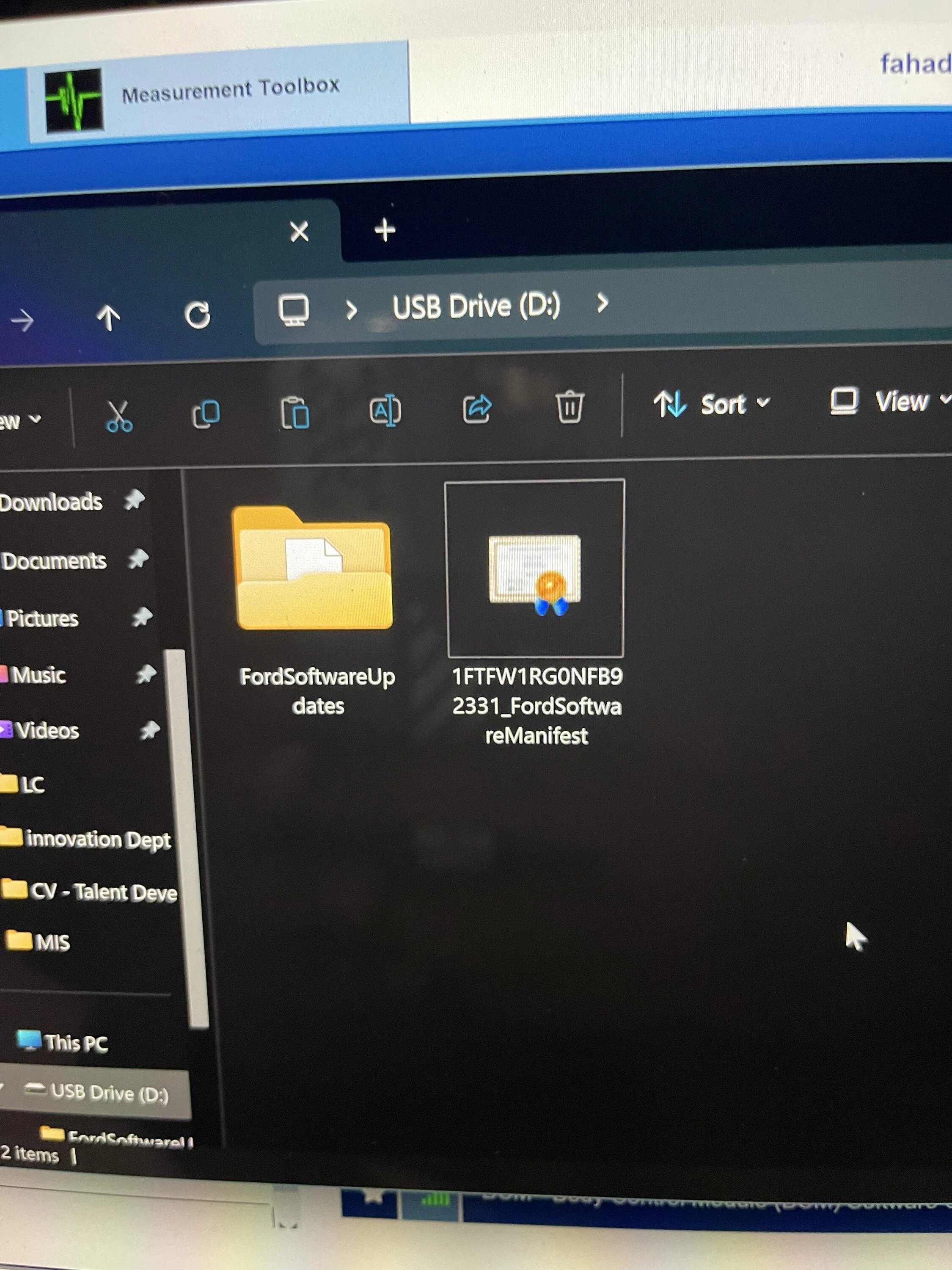Viewport: 952px width, 1270px height.
Task: Open the LC folder in sidebar
Action: 23,784
